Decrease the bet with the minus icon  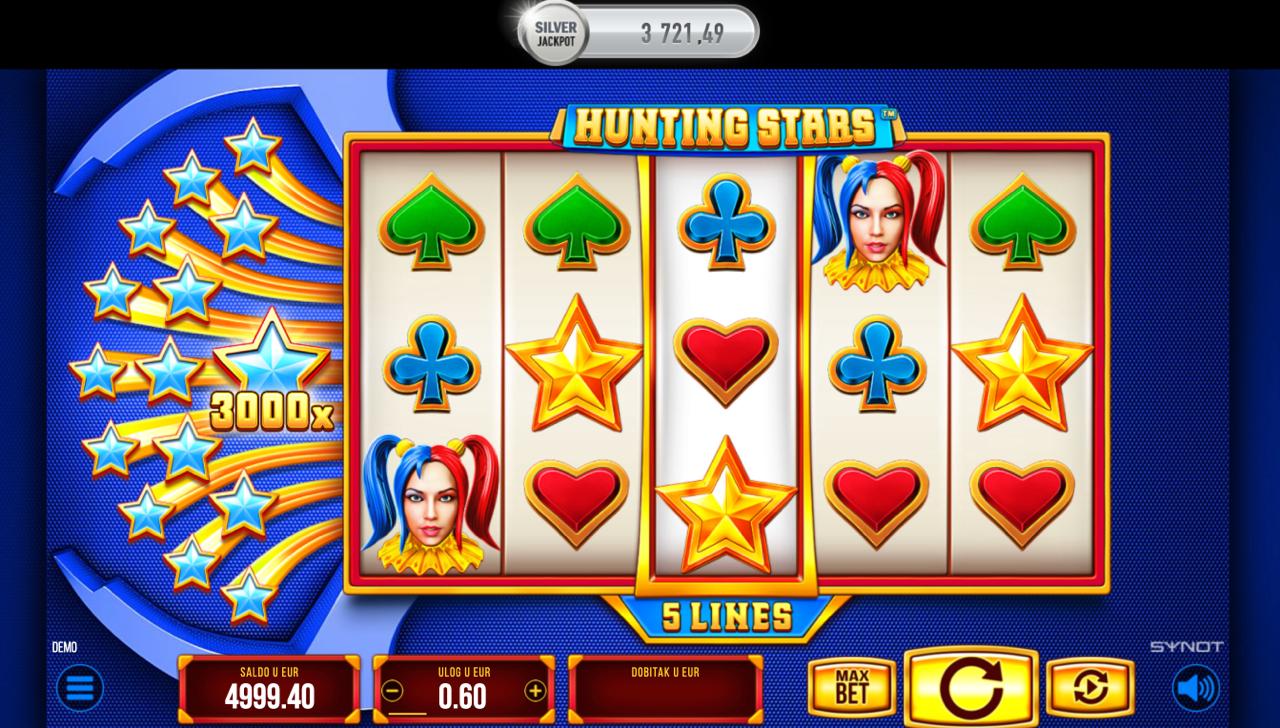[x=393, y=690]
